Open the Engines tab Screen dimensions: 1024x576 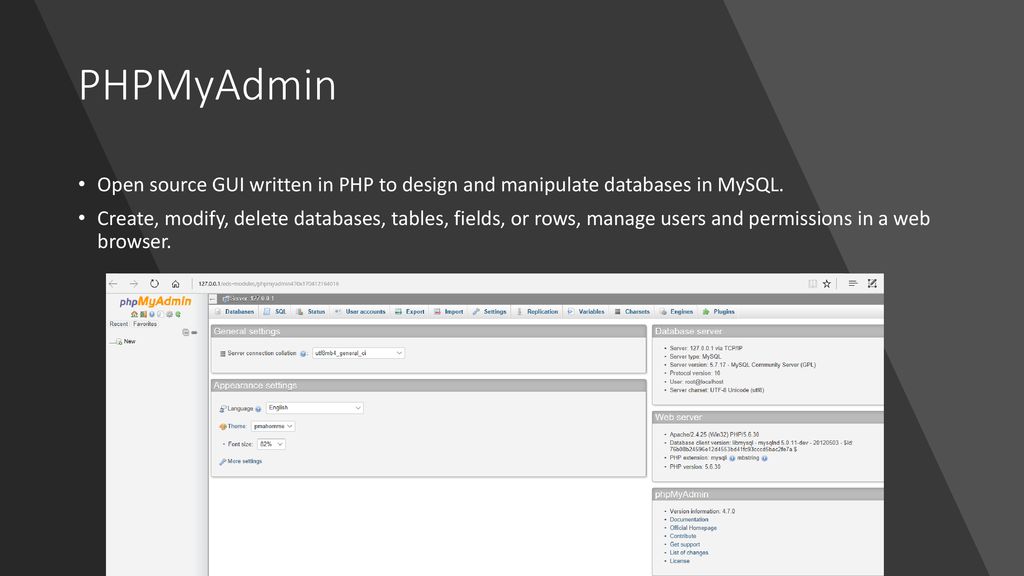[x=677, y=312]
